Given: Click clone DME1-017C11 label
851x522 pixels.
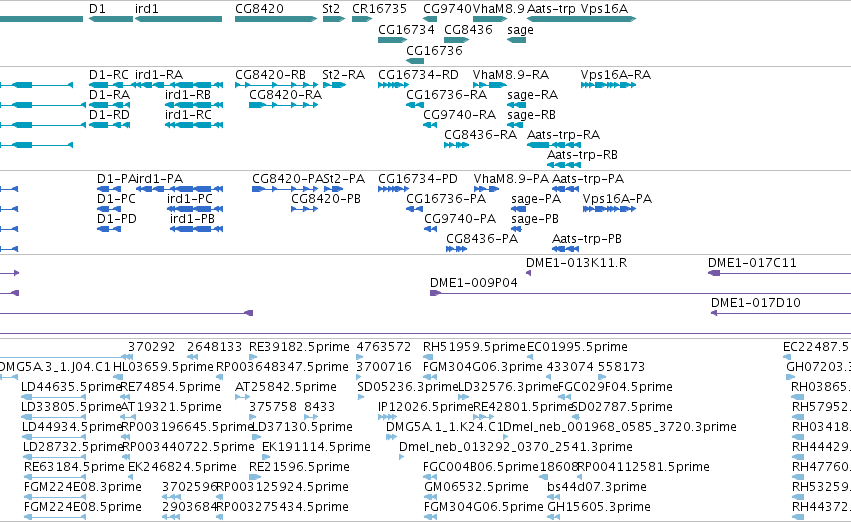Looking at the screenshot, I should coord(752,263).
